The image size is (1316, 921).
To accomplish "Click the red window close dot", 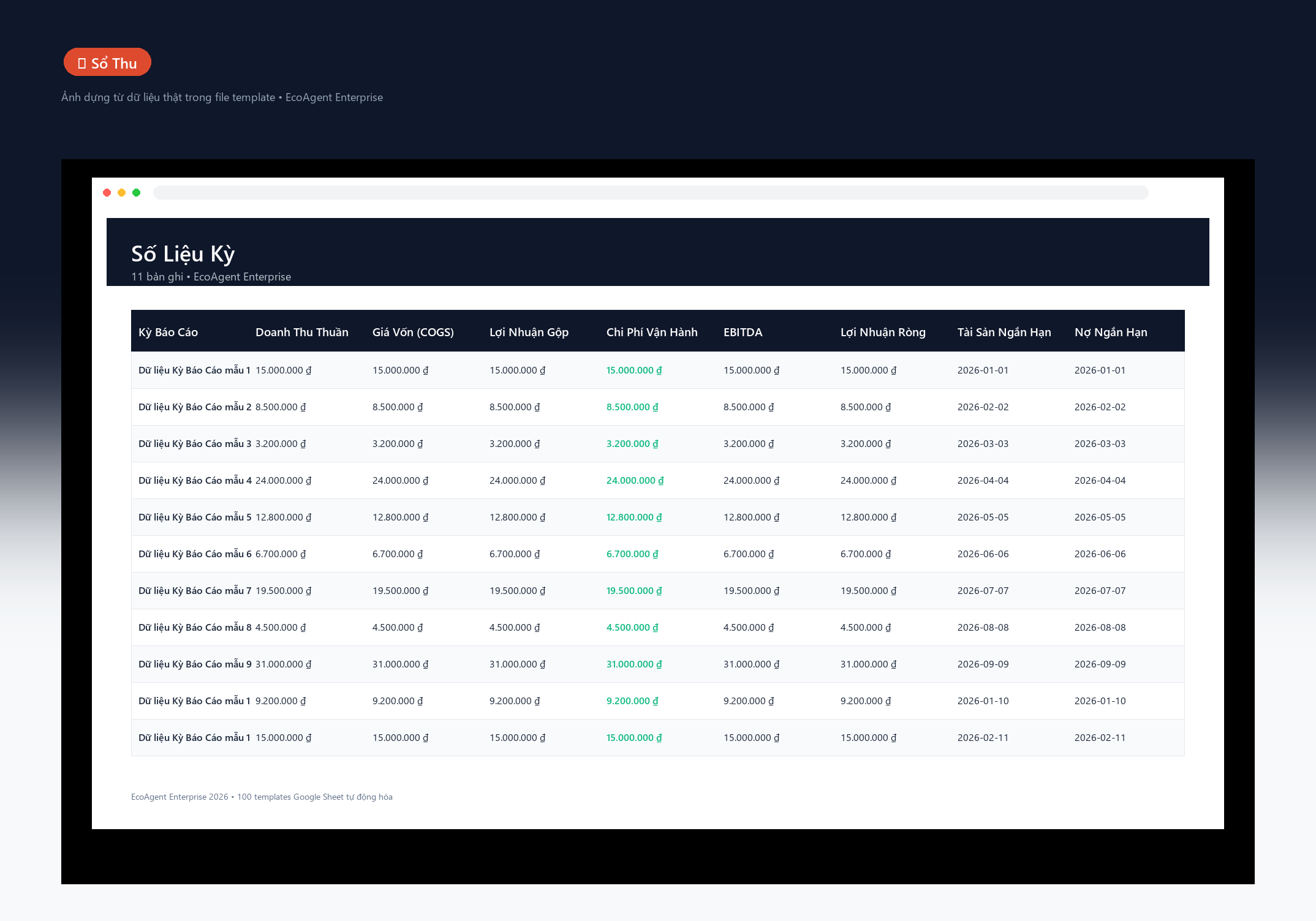I will (x=107, y=193).
